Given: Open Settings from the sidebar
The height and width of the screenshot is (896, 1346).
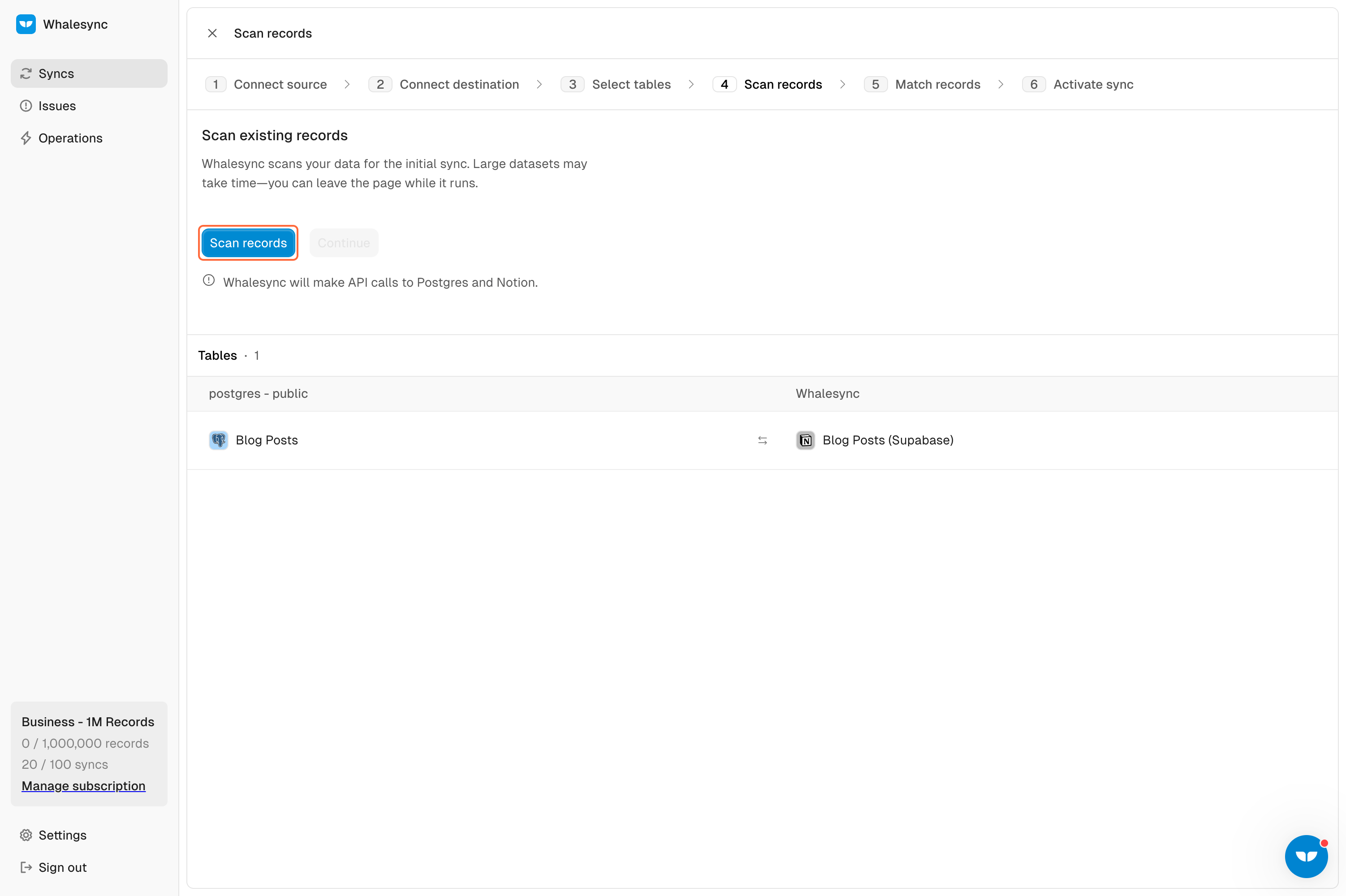Looking at the screenshot, I should click(x=89, y=835).
